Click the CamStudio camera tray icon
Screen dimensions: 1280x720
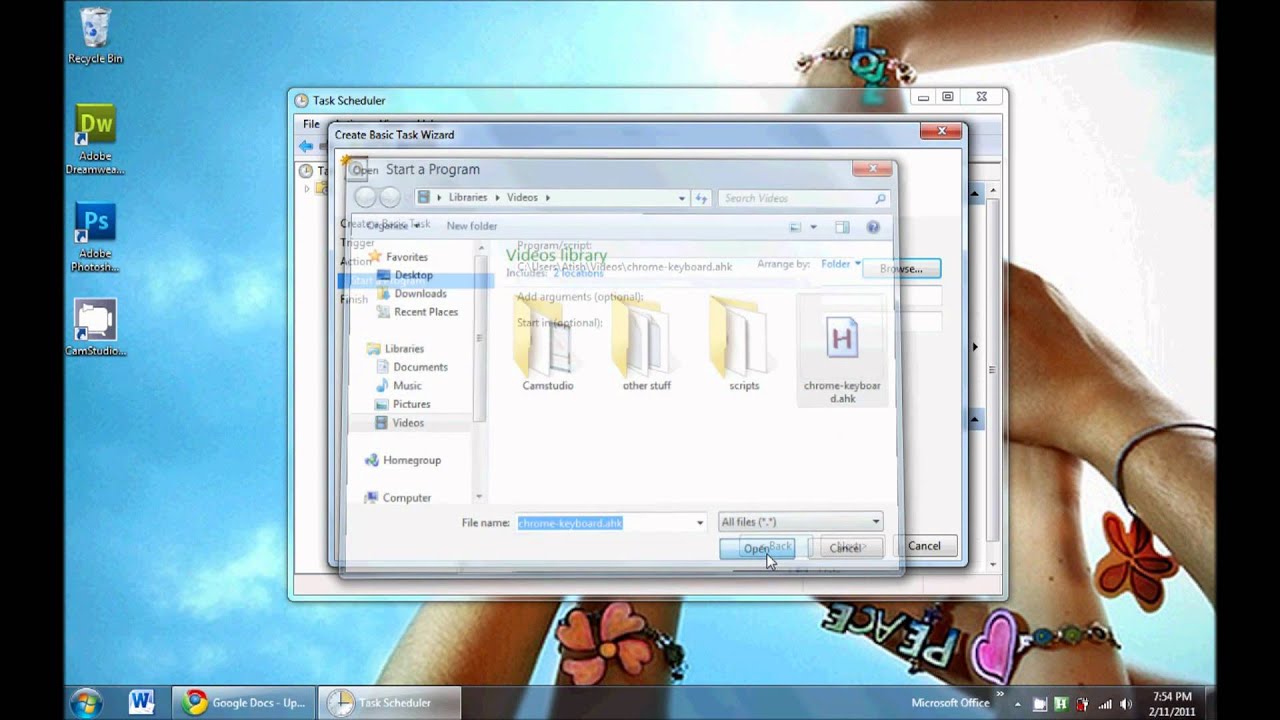click(x=1040, y=703)
